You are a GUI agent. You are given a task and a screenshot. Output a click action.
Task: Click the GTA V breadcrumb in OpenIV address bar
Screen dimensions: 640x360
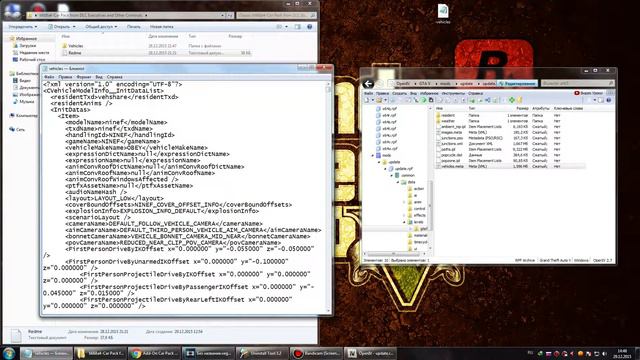[x=424, y=84]
